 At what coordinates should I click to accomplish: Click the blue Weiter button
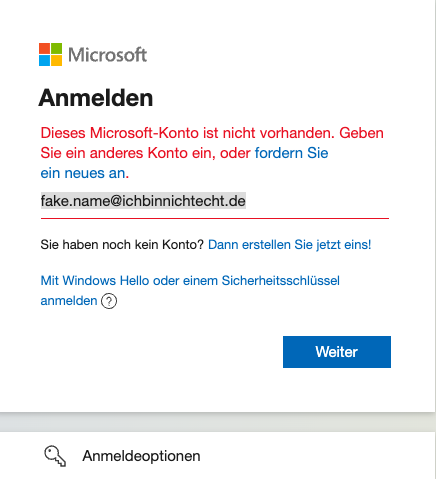point(337,352)
